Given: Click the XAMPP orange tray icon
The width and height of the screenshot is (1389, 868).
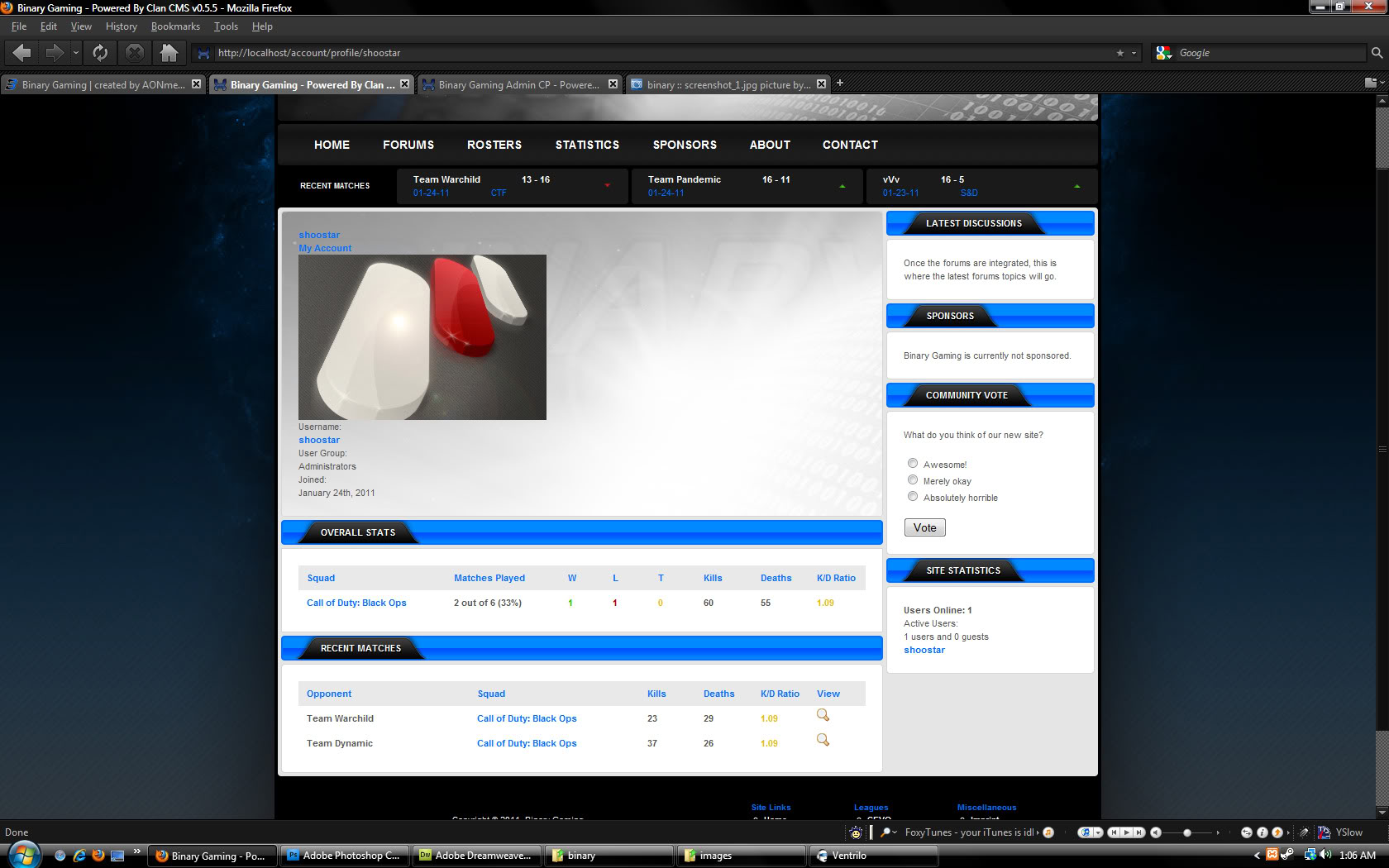Looking at the screenshot, I should pos(1272,855).
